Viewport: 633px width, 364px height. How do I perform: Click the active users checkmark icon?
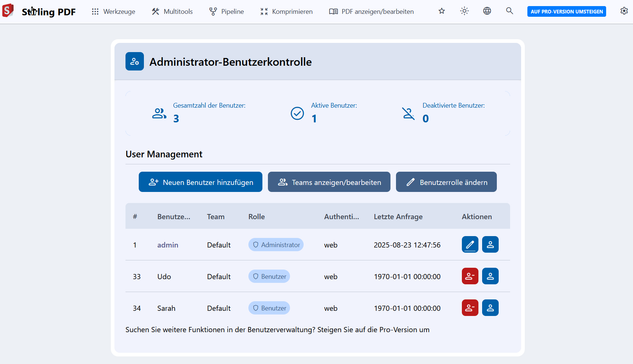[297, 113]
